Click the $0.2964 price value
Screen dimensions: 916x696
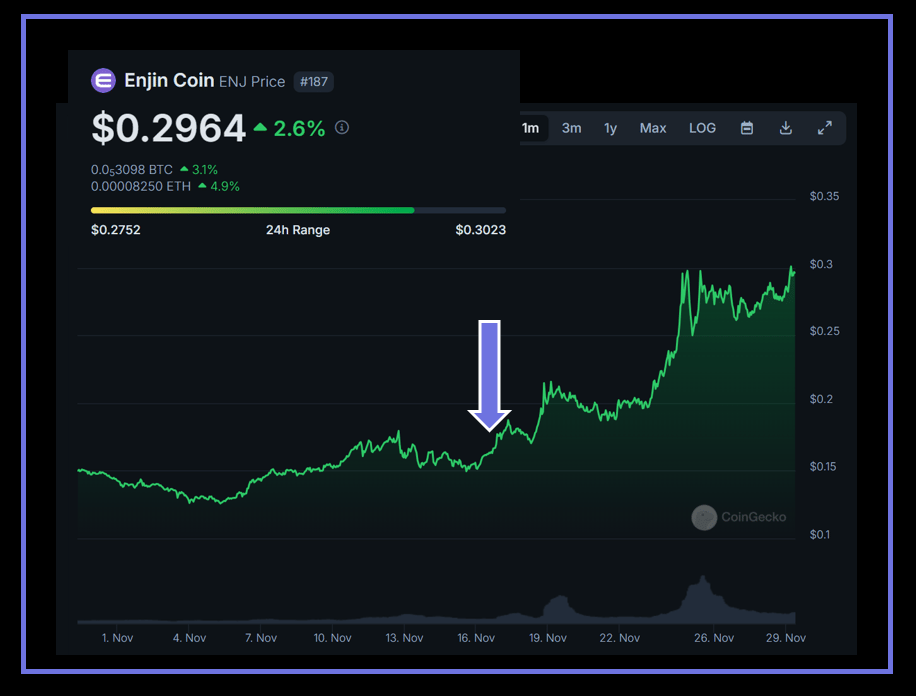[x=168, y=128]
